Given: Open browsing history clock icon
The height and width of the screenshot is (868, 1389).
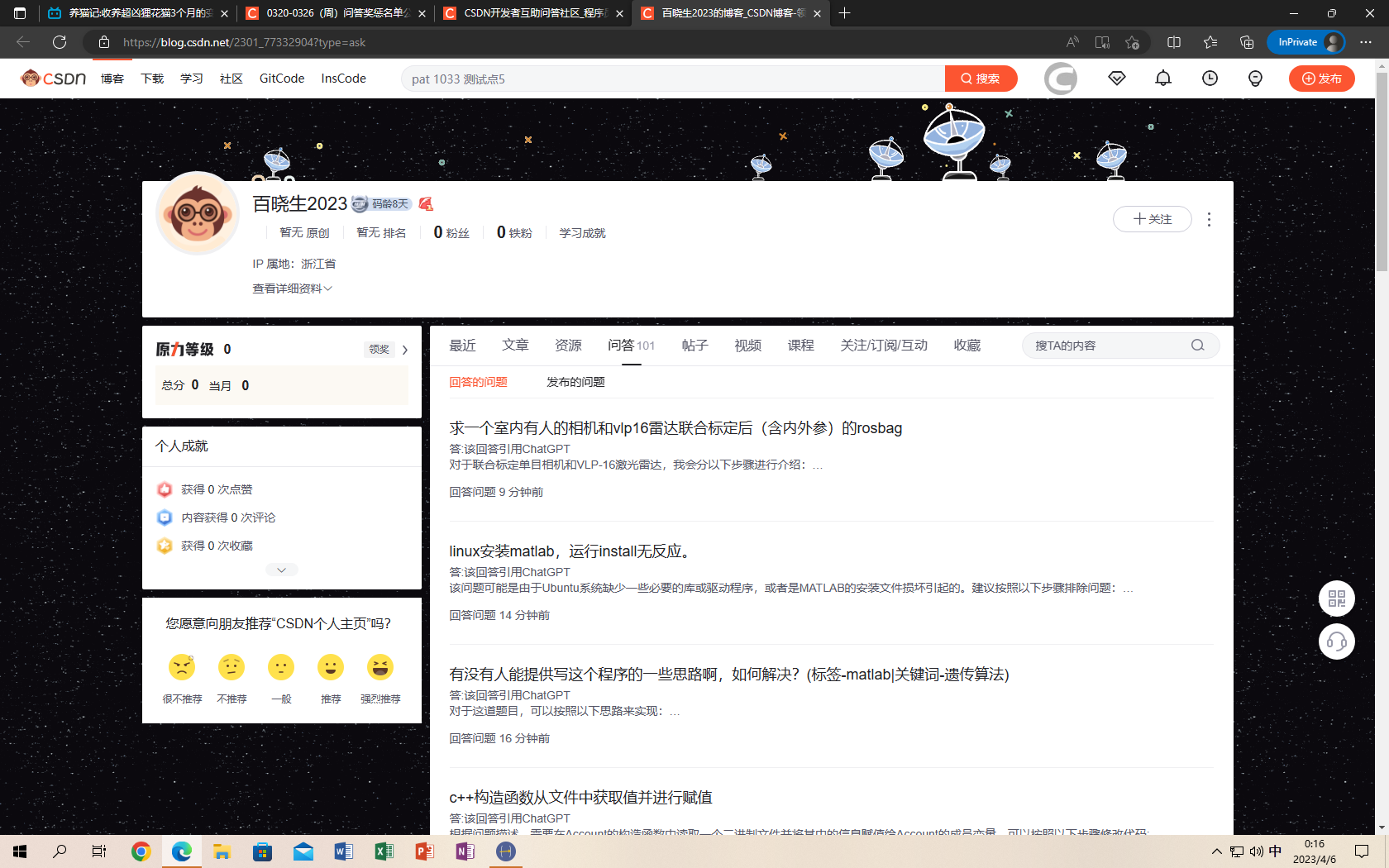Looking at the screenshot, I should coord(1209,79).
